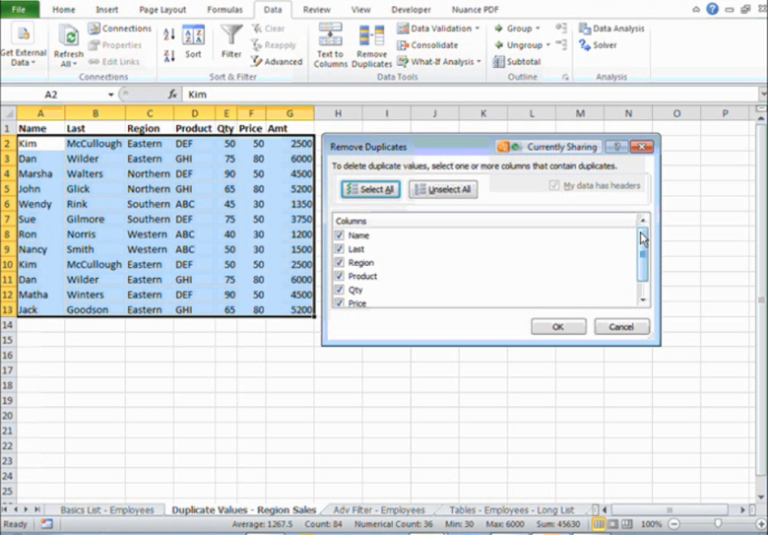Click the macro record status bar icon

coord(47,524)
